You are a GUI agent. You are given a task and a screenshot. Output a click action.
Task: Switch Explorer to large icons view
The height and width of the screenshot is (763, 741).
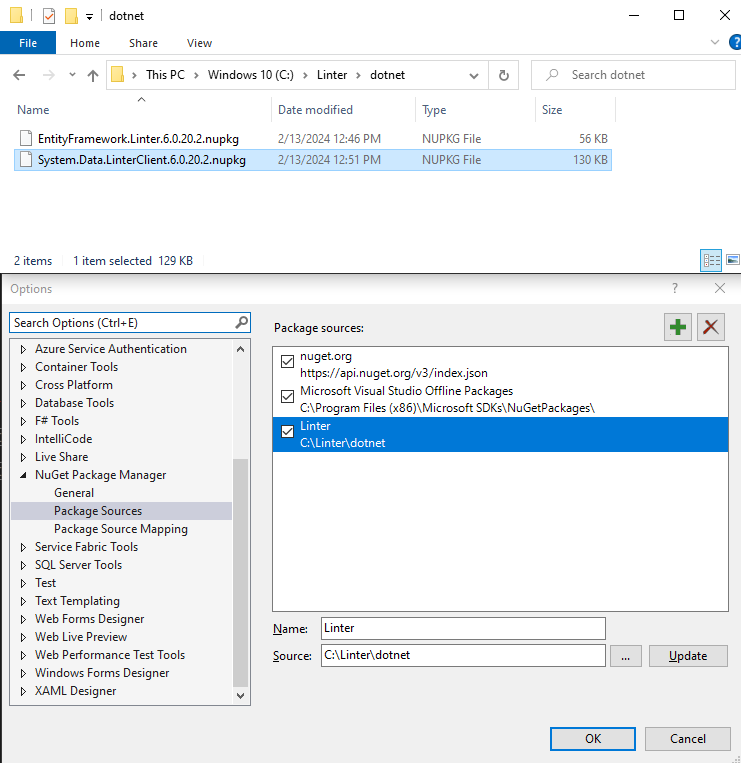coord(732,260)
